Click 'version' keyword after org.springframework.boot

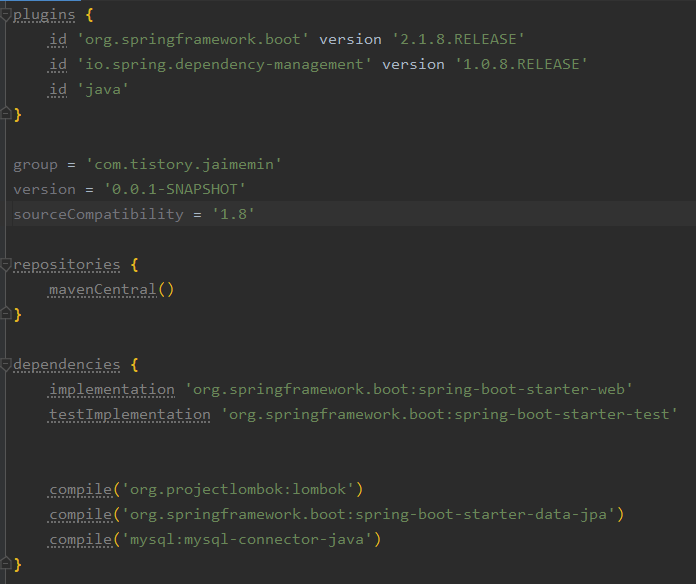350,39
